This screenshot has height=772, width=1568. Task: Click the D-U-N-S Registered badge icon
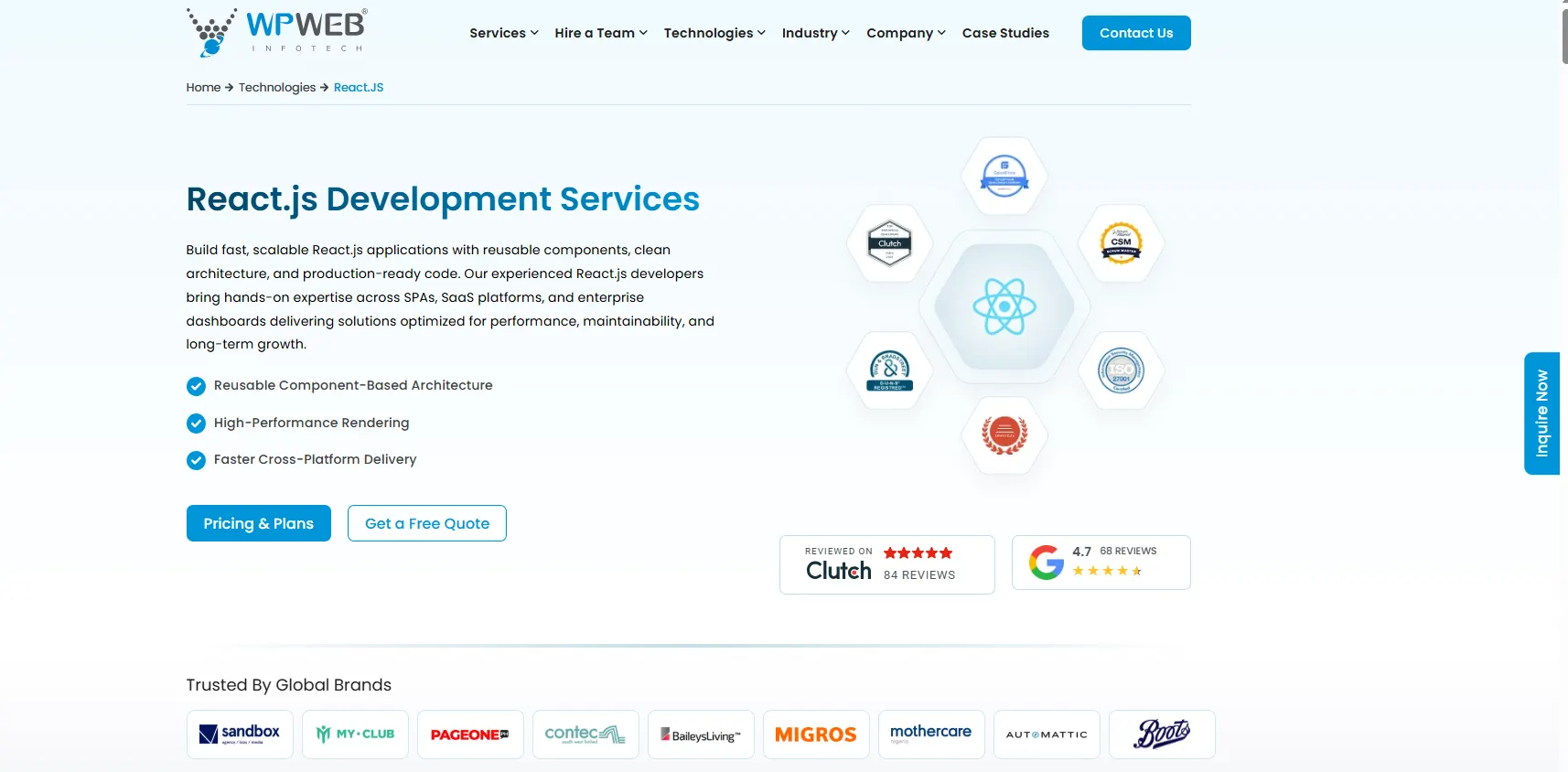pyautogui.click(x=889, y=370)
